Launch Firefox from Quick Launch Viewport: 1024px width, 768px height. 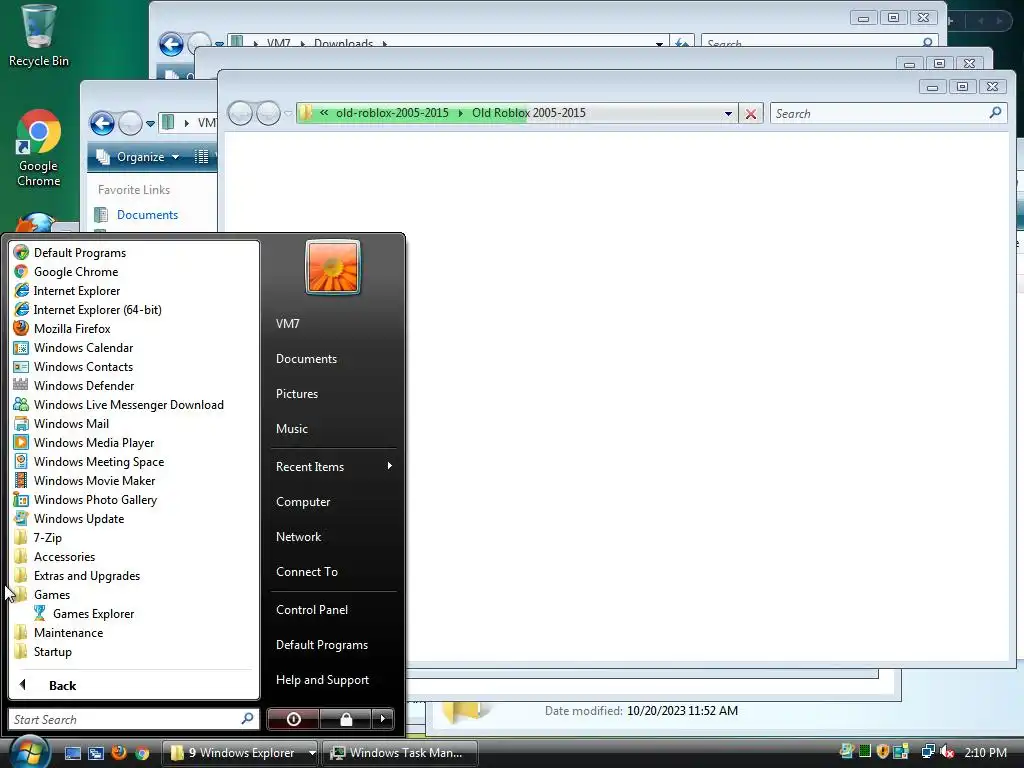point(119,753)
